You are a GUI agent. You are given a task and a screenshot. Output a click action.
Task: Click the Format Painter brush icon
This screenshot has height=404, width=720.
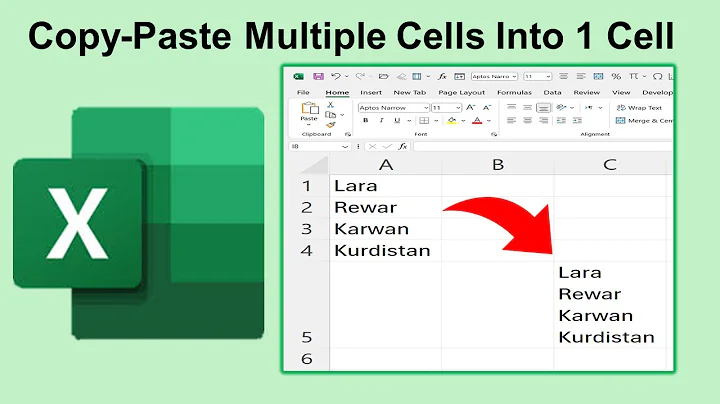tap(331, 125)
